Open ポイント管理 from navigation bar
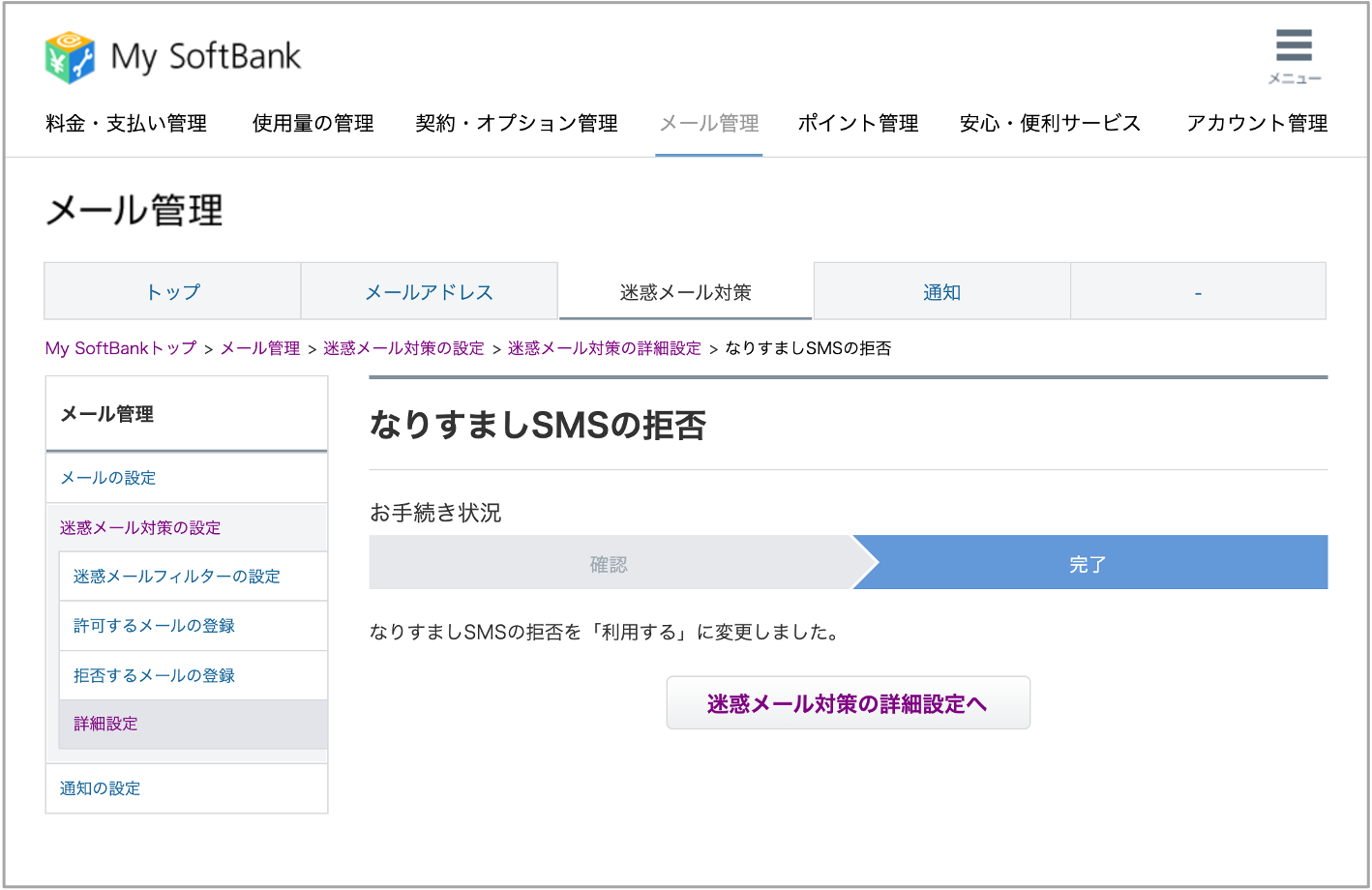 (858, 124)
